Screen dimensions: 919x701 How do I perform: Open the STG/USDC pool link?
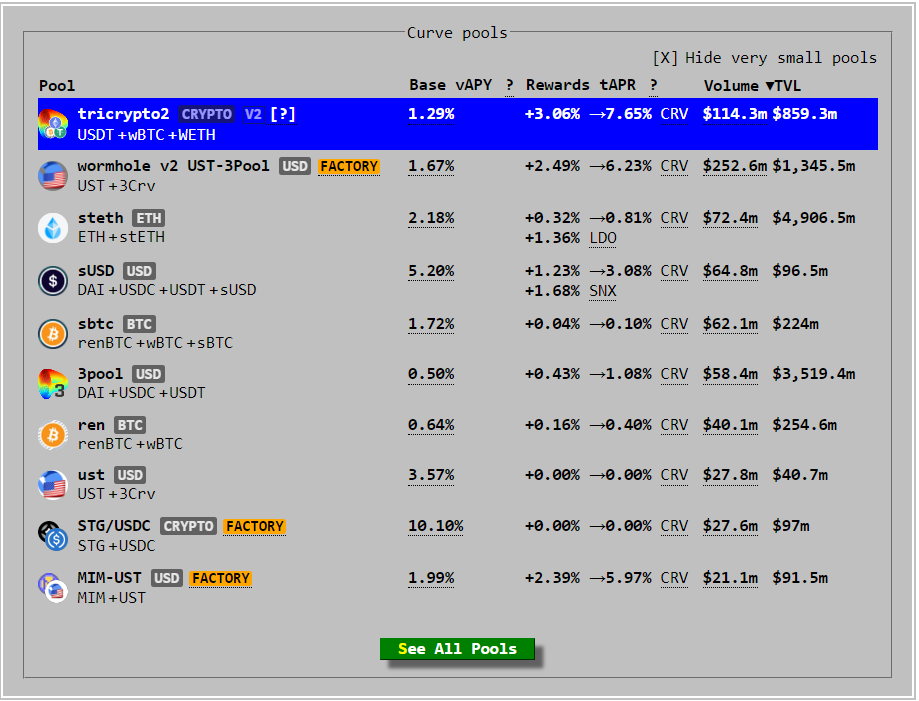coord(114,526)
